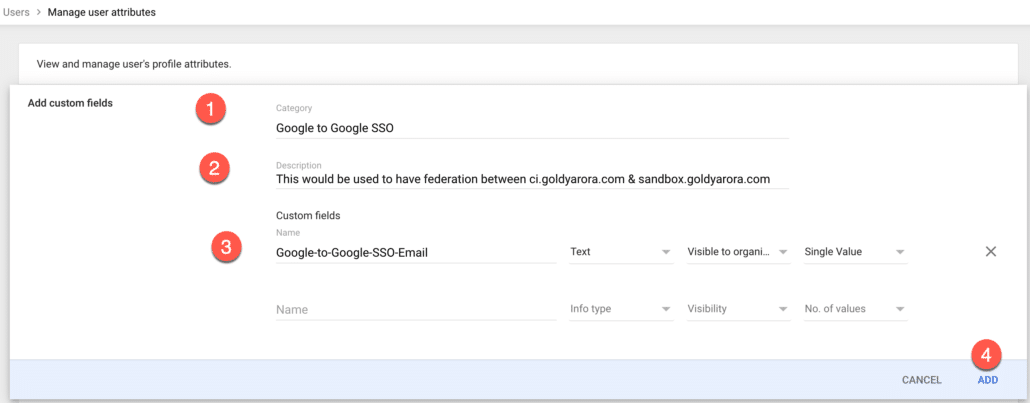Select the Add custom fields heading
The height and width of the screenshot is (403, 1030).
[70, 103]
